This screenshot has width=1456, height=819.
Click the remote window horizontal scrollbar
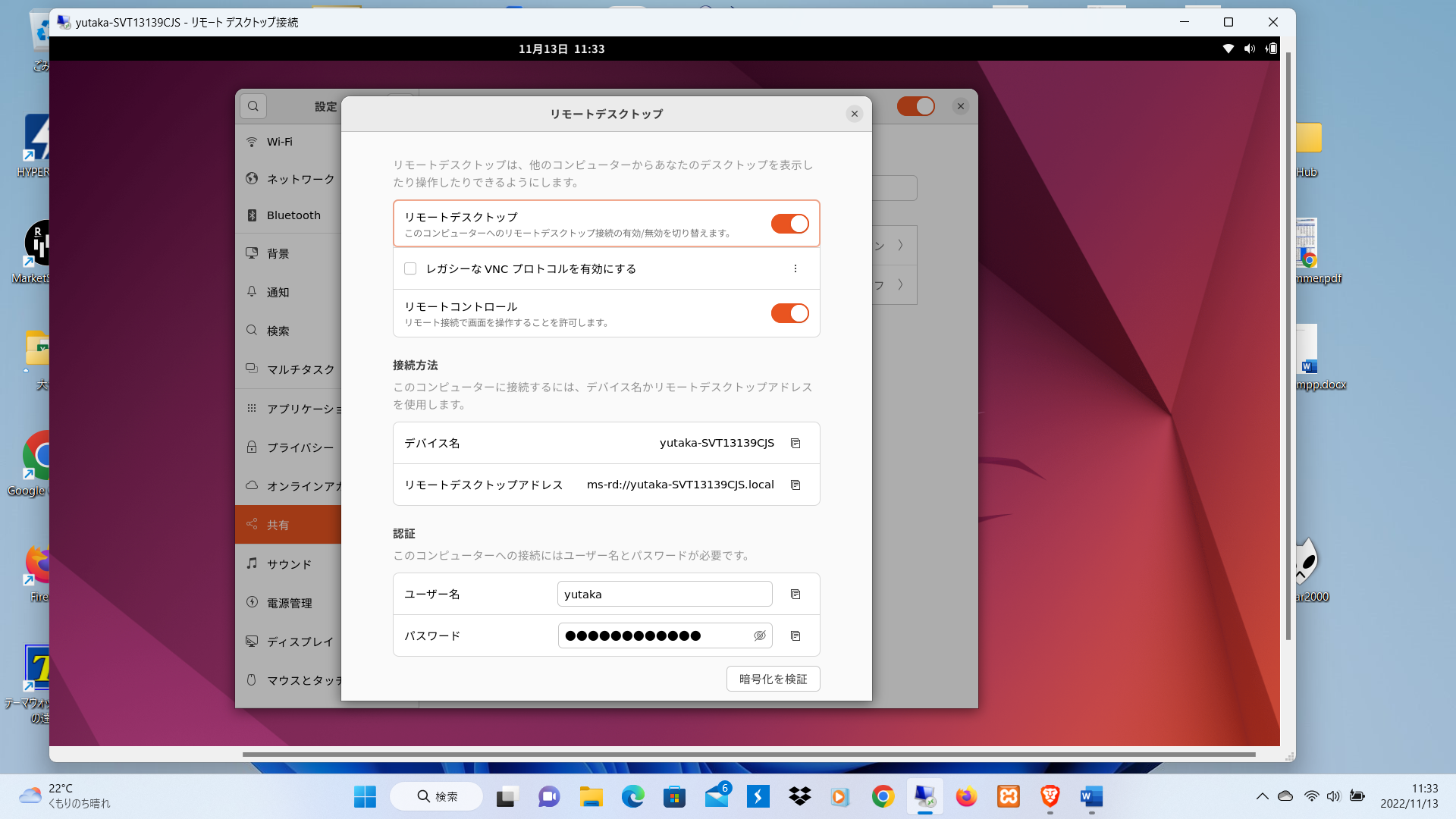click(x=748, y=755)
